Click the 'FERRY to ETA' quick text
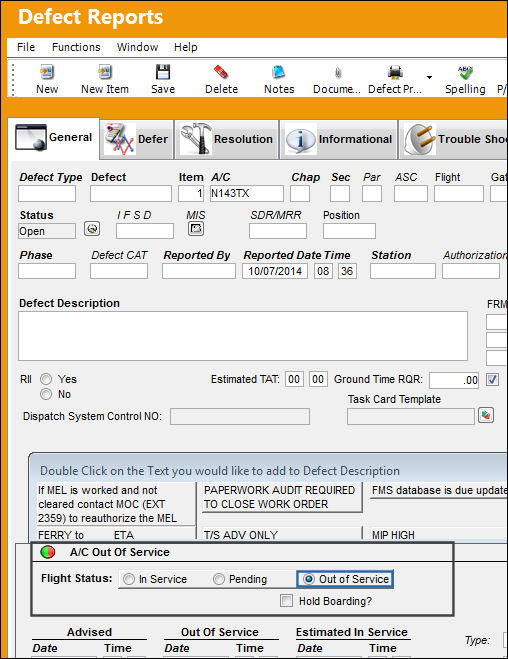 (x=116, y=535)
